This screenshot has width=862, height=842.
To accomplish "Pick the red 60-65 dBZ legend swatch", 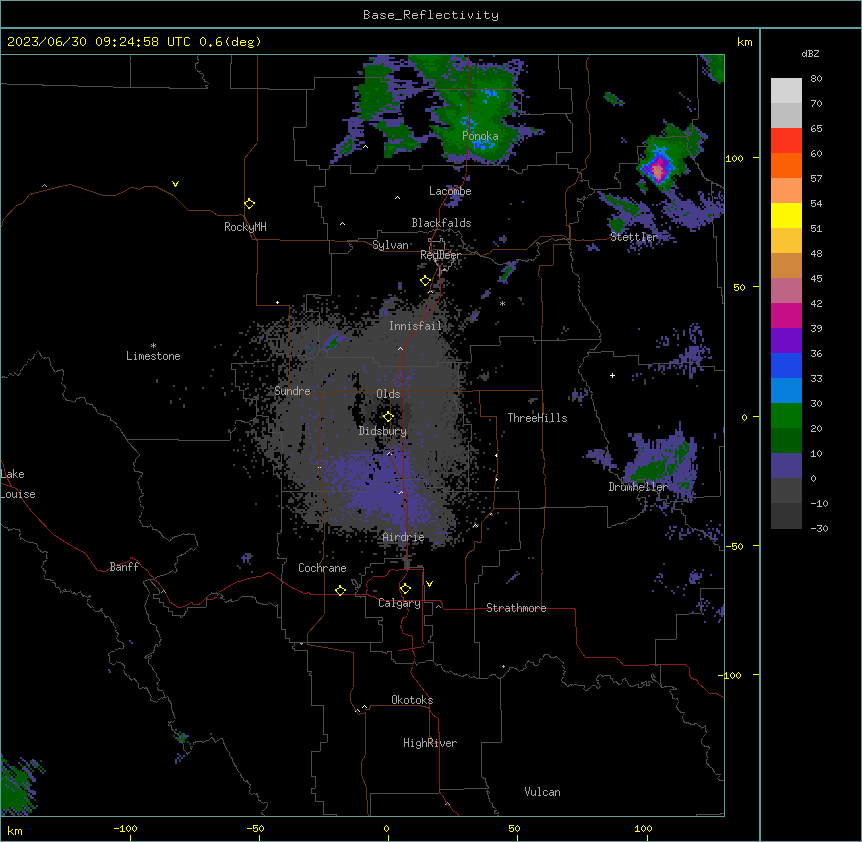I will coord(786,140).
